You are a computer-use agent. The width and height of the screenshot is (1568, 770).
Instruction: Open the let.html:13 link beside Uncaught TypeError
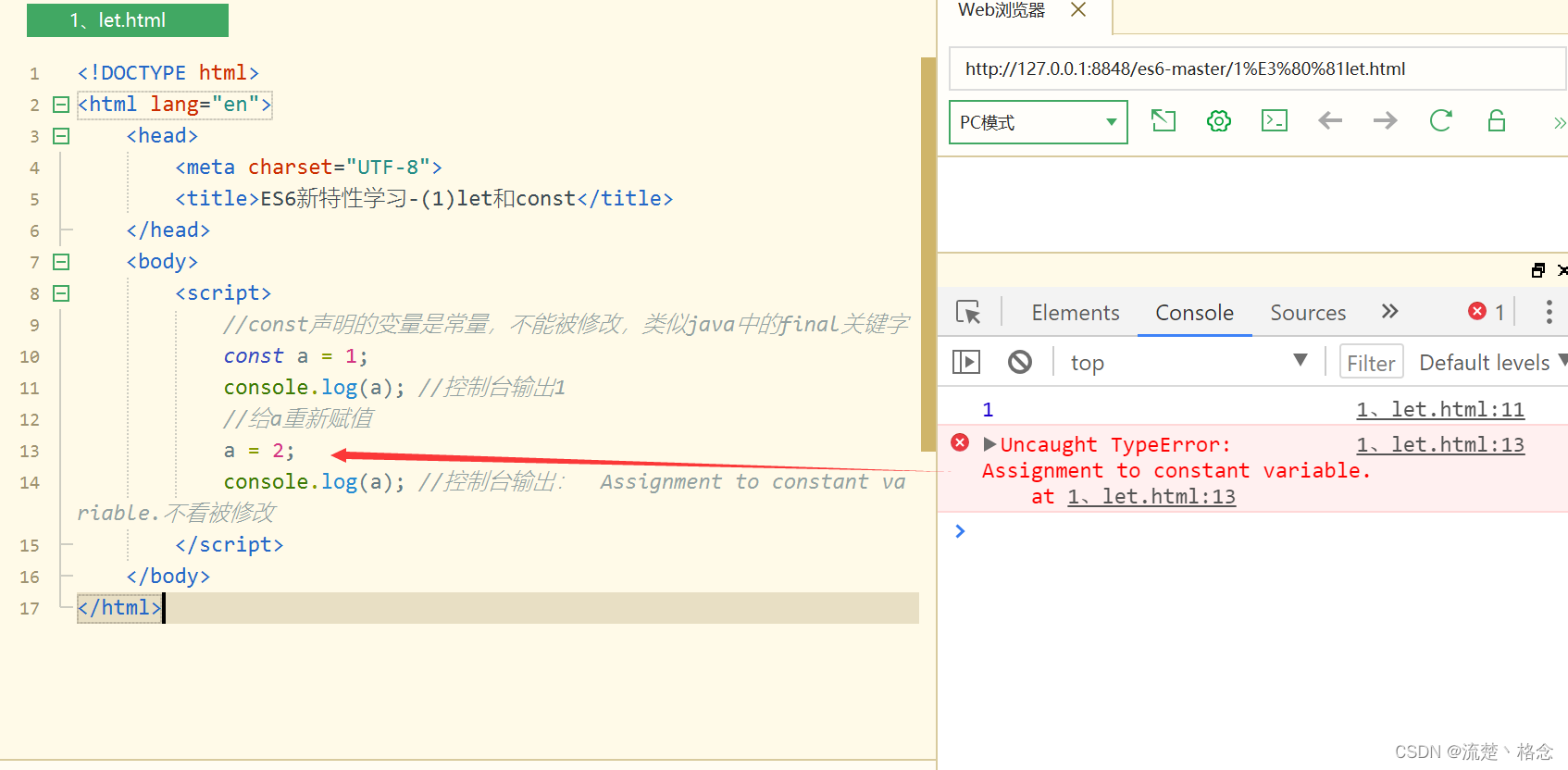1440,444
